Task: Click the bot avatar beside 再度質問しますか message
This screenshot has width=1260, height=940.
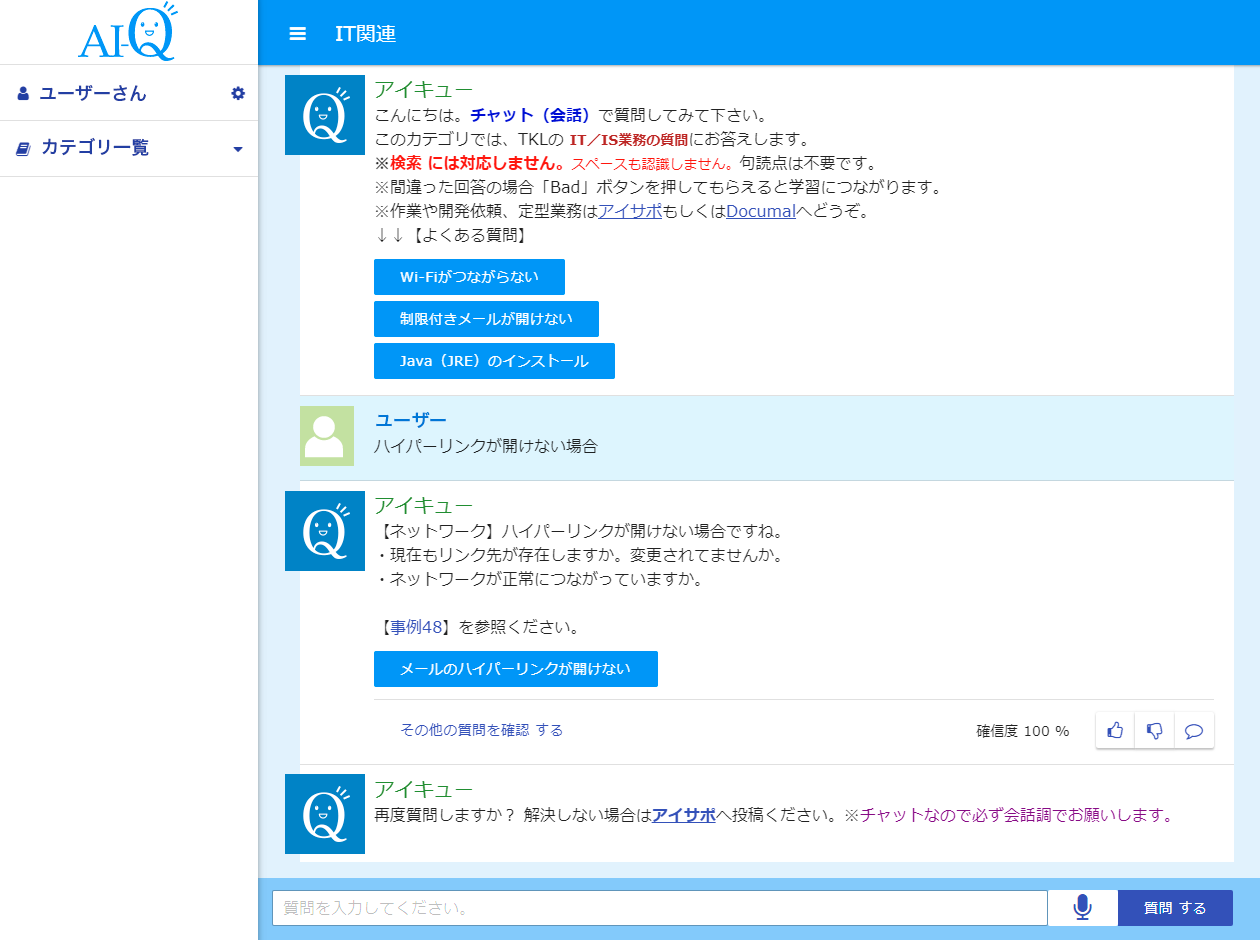Action: point(325,814)
